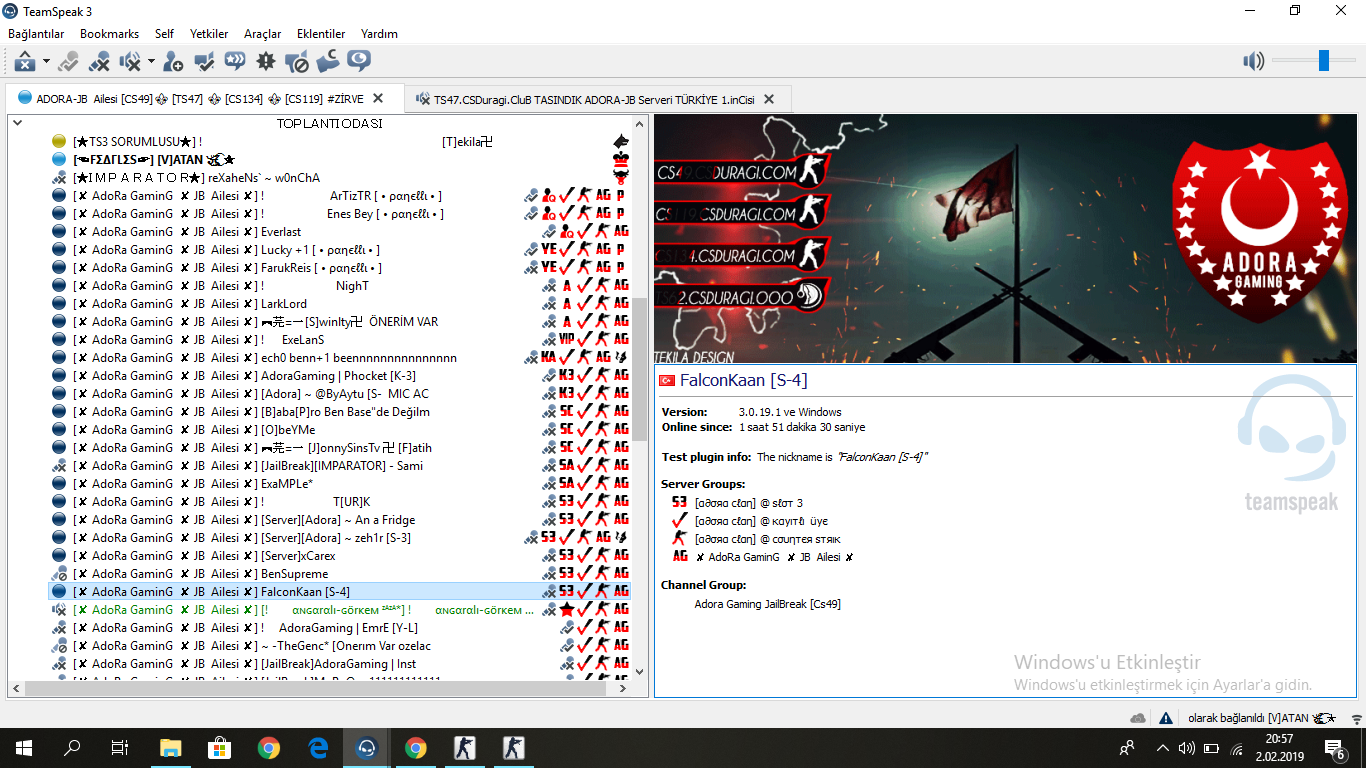Select the AdoraGaming | Phocket [K-3] row
This screenshot has height=768, width=1366.
(x=339, y=376)
